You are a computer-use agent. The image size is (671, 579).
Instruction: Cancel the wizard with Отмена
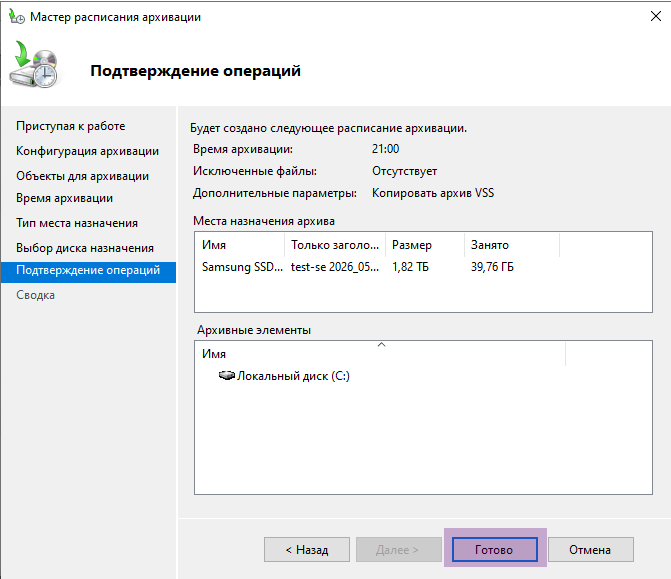pos(591,549)
